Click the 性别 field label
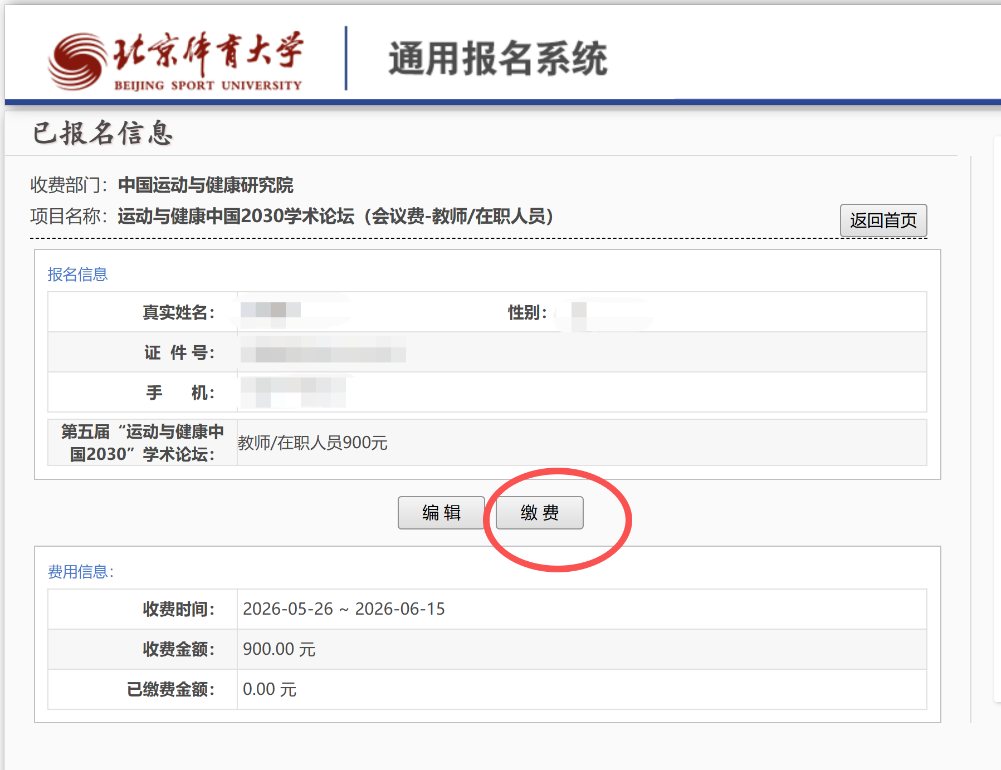The width and height of the screenshot is (1001, 770). pos(527,312)
